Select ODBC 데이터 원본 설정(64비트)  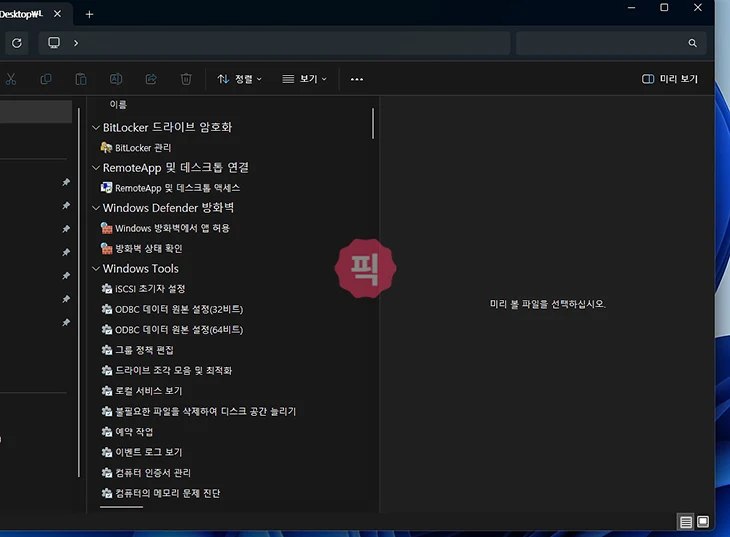point(179,330)
